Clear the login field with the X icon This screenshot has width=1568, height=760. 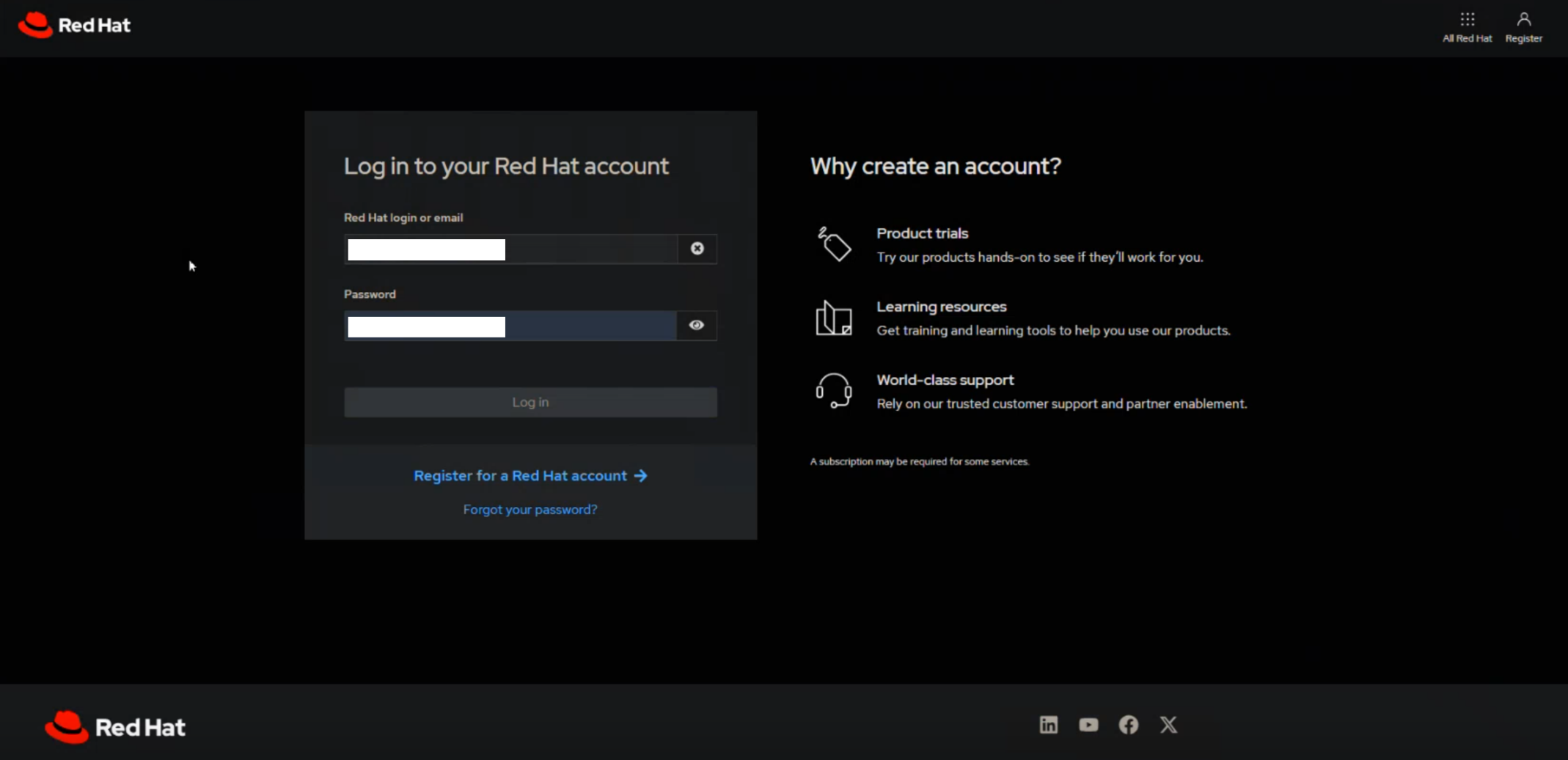[x=697, y=249]
